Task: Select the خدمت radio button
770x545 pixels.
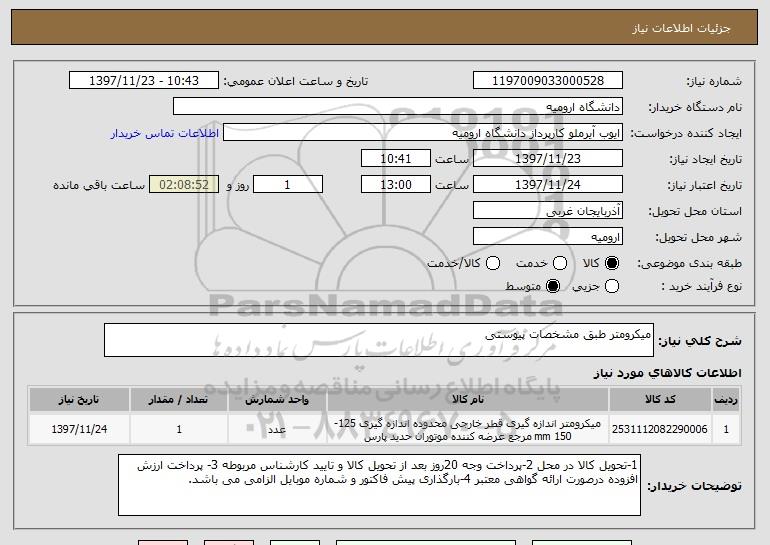Action: pos(560,263)
